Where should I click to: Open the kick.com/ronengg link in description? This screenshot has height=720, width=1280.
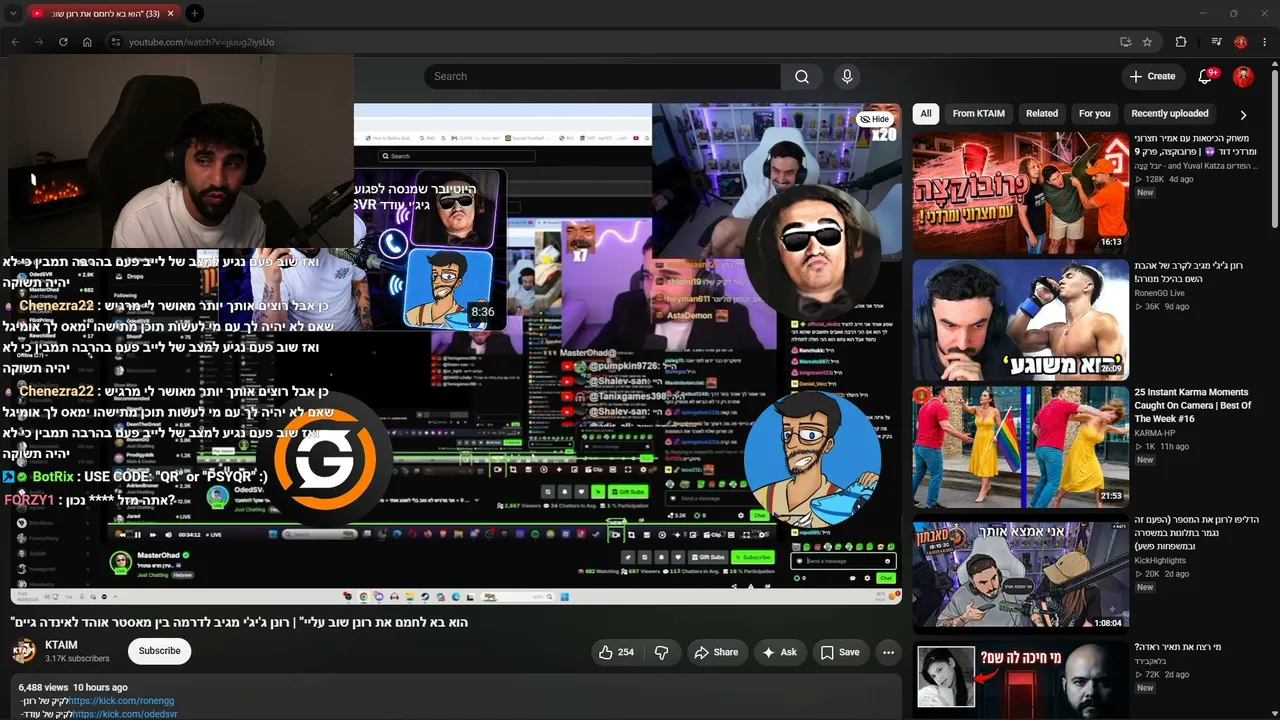(x=121, y=701)
